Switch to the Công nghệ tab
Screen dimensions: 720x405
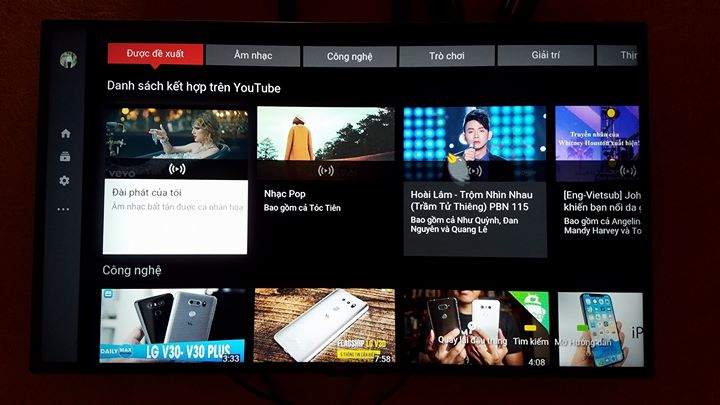(x=349, y=56)
